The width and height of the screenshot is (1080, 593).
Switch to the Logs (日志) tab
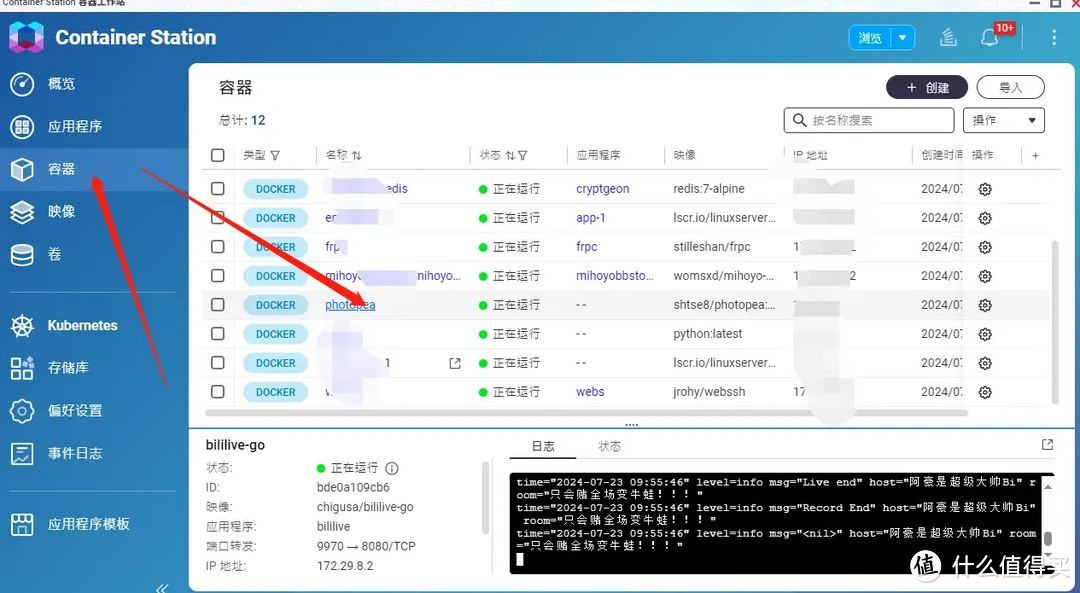(x=543, y=446)
